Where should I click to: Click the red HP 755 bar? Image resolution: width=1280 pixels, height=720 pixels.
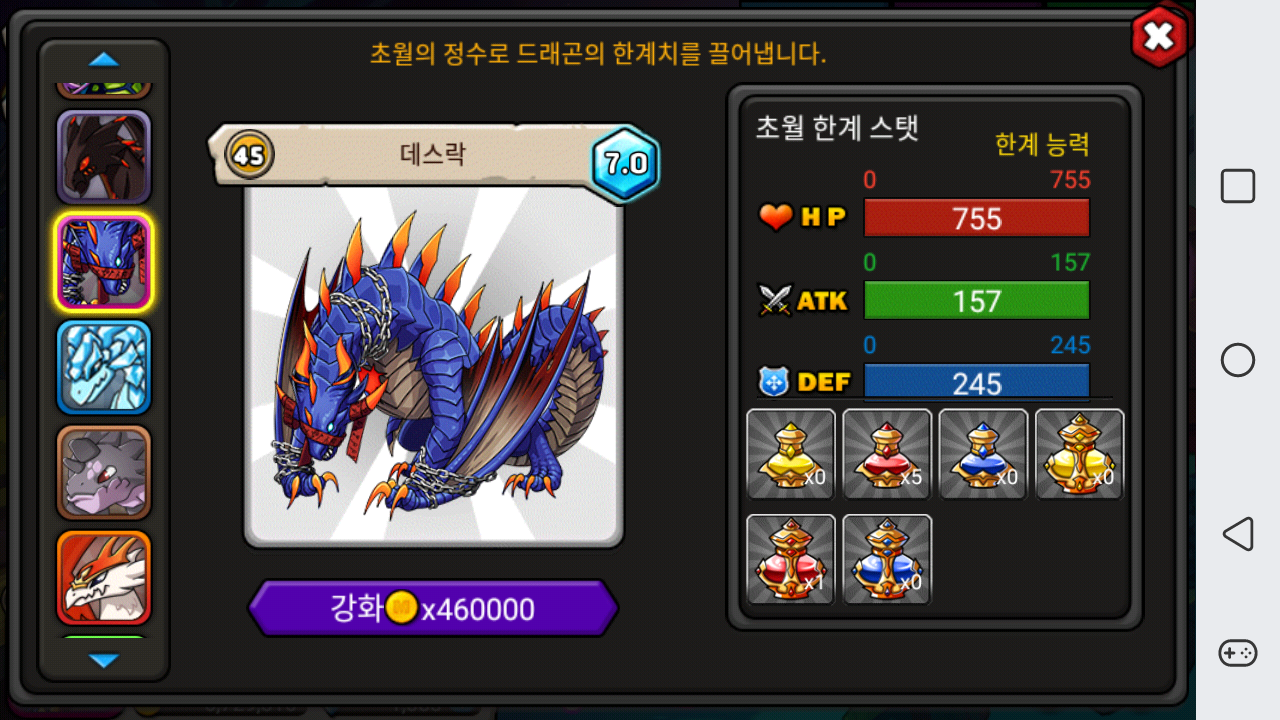pos(977,218)
